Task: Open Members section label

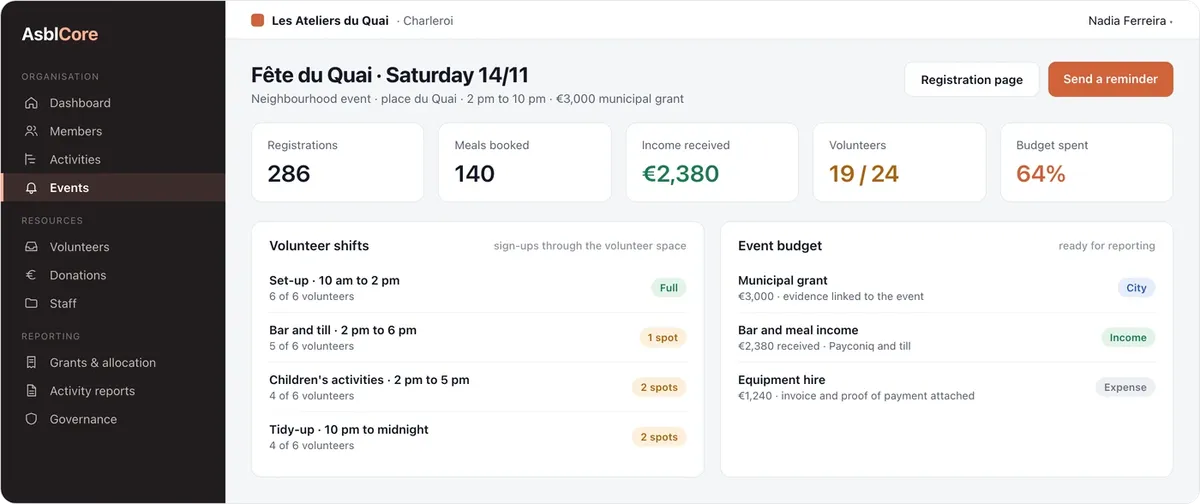Action: point(76,131)
